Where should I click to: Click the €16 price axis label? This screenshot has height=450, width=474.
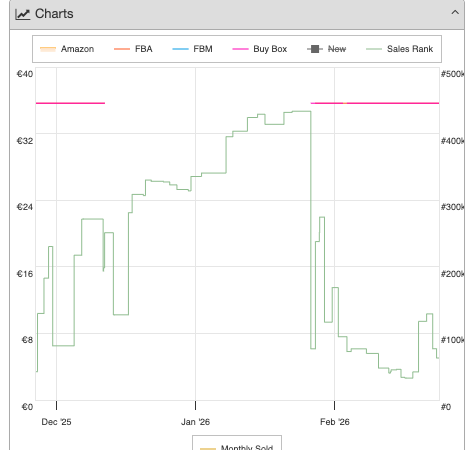tap(25, 274)
